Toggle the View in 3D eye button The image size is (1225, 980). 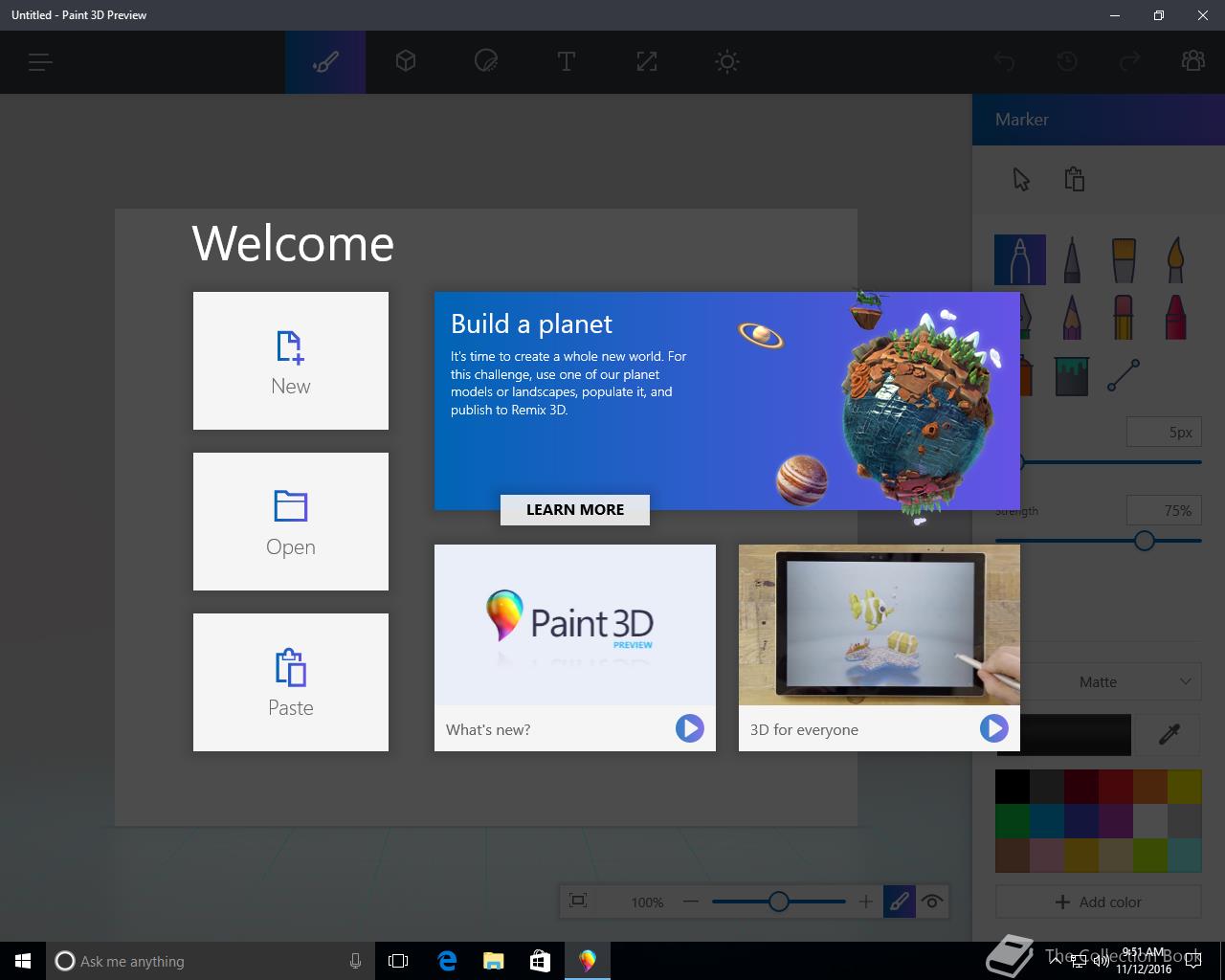(x=931, y=902)
